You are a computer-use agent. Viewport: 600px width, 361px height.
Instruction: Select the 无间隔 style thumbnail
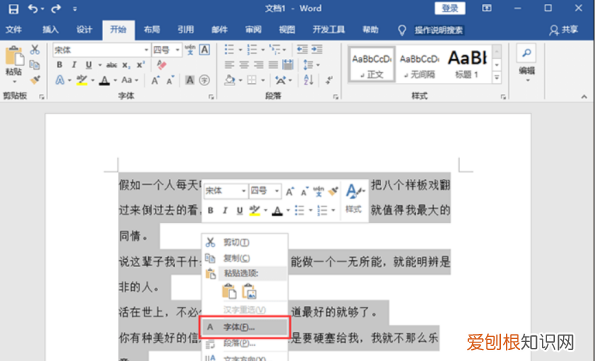(x=419, y=64)
